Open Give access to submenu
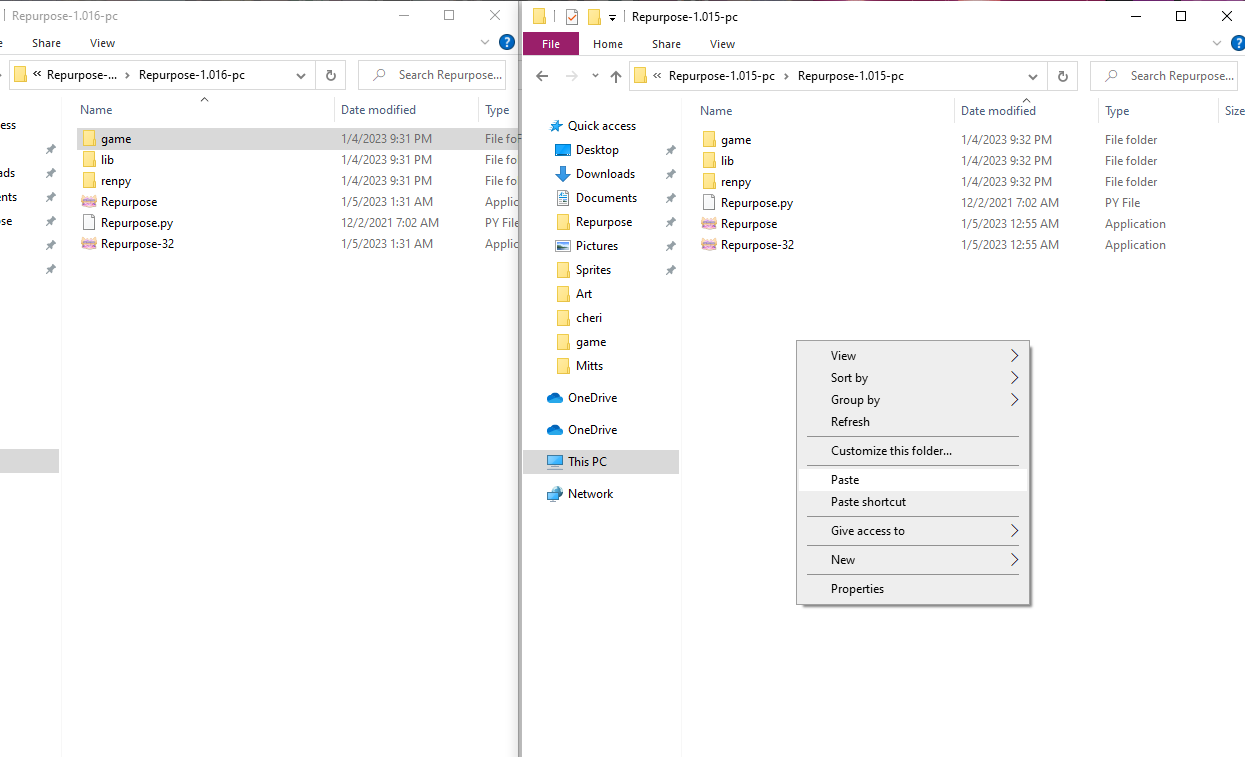Screen dimensions: 1245x757 [x=913, y=531]
